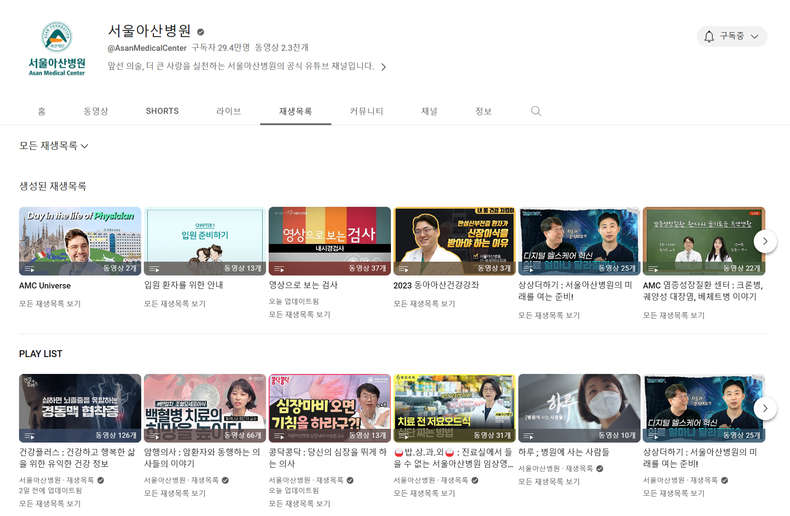Open the 구독중 subscription dropdown chevron
Image resolution: width=790 pixels, height=516 pixels.
tap(754, 36)
